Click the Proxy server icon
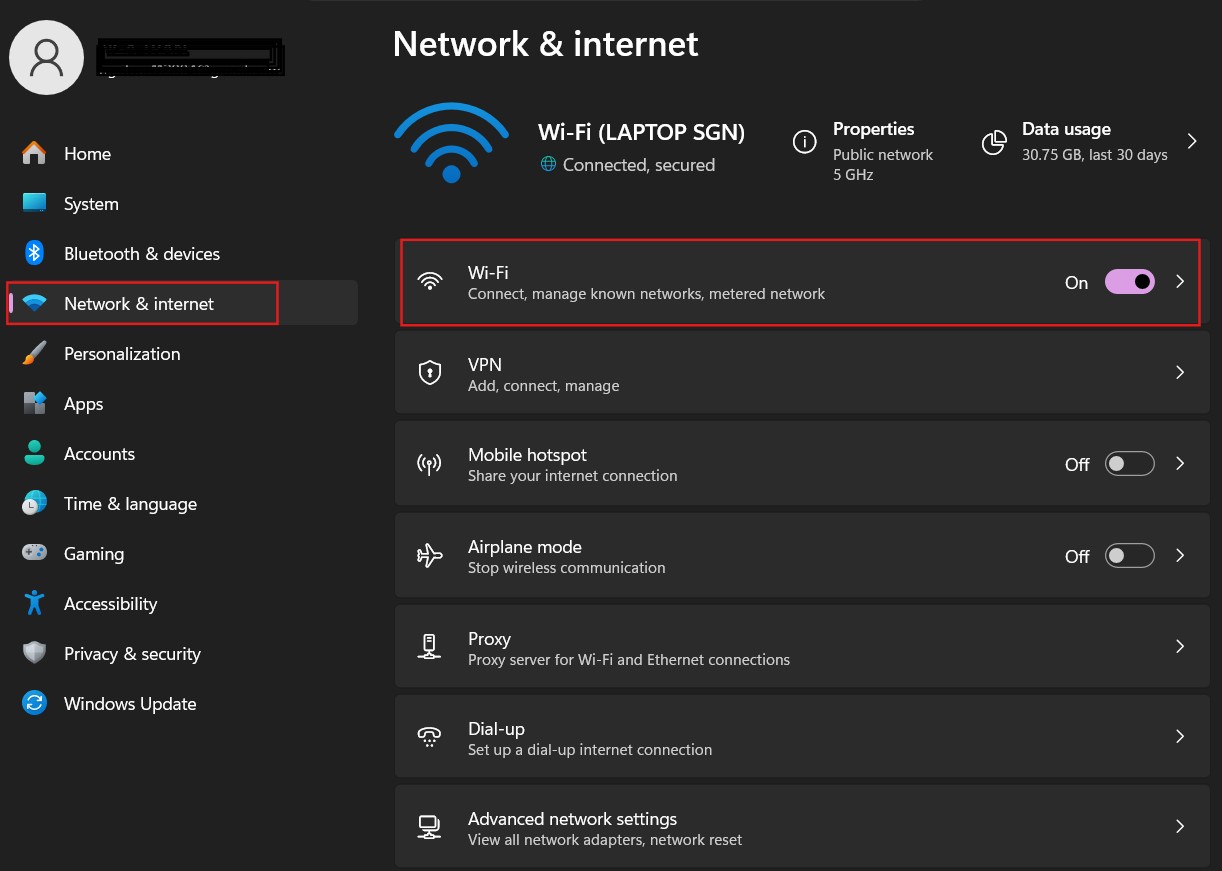This screenshot has height=871, width=1222. pos(430,647)
